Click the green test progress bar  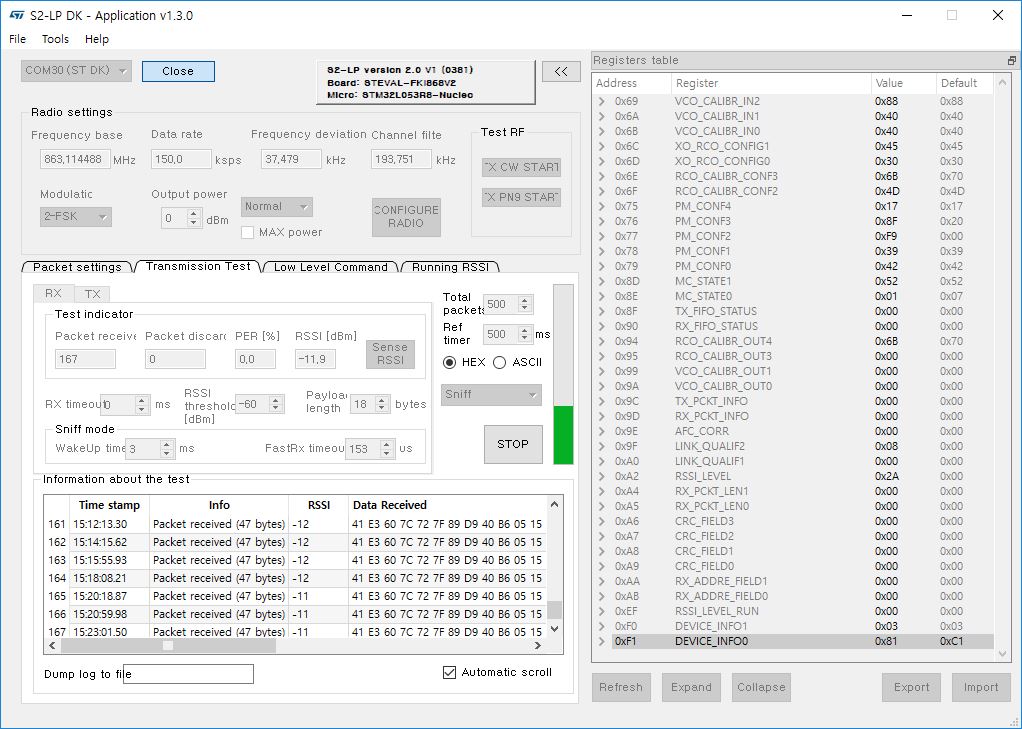pos(563,435)
